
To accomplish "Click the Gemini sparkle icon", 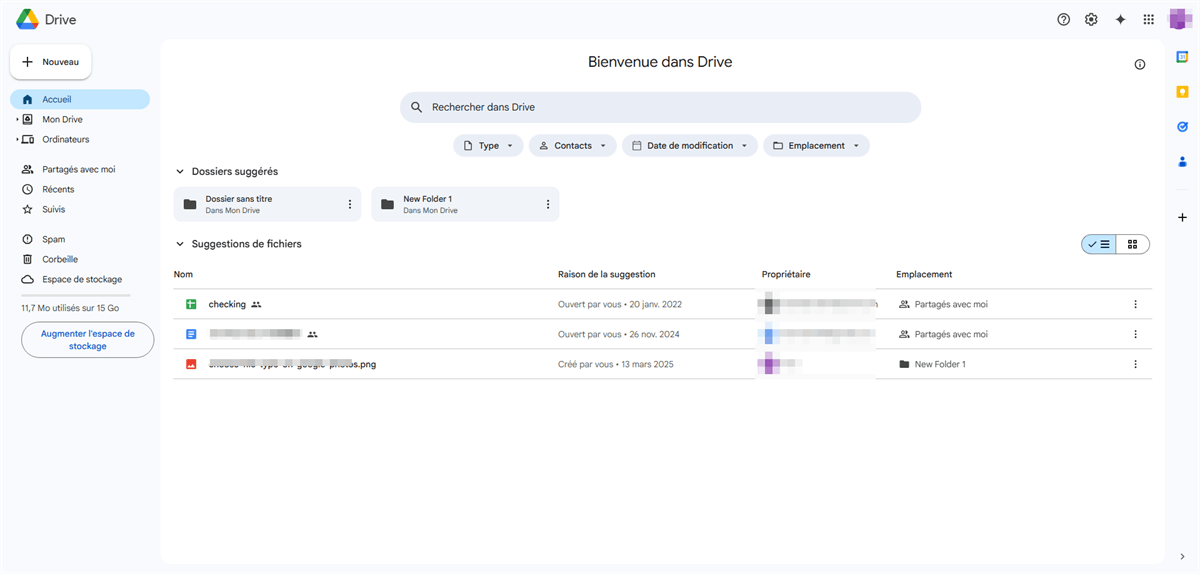I will point(1120,20).
